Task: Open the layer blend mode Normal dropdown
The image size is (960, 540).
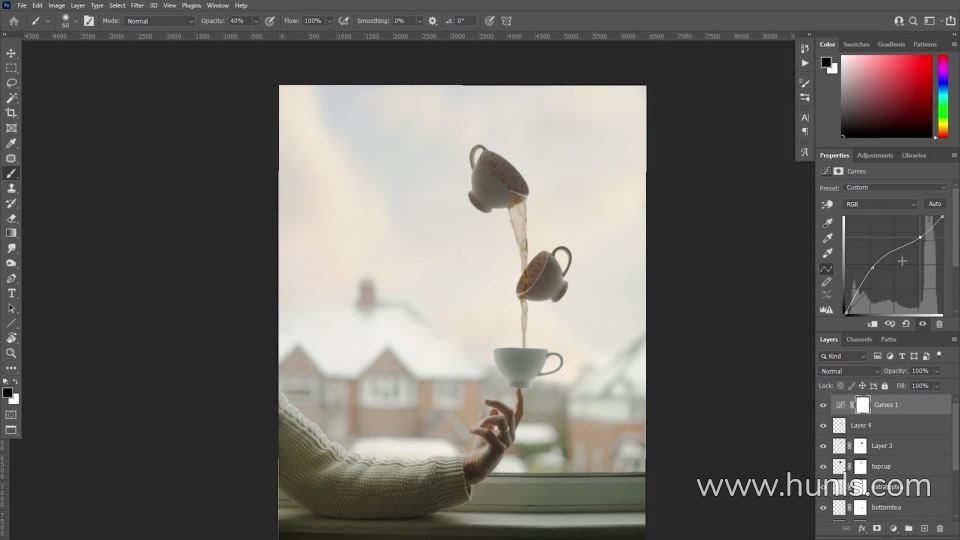Action: click(850, 371)
